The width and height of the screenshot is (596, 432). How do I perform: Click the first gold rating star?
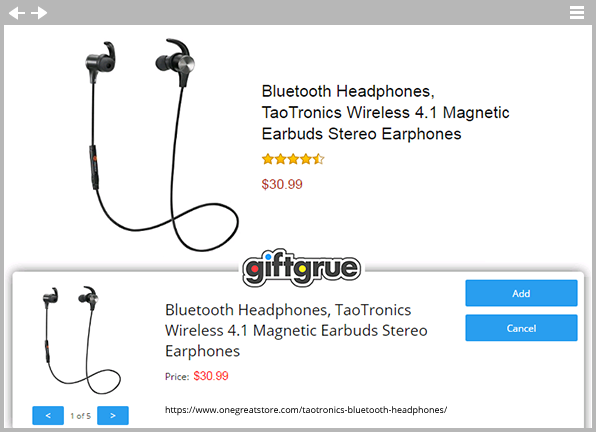pos(268,159)
